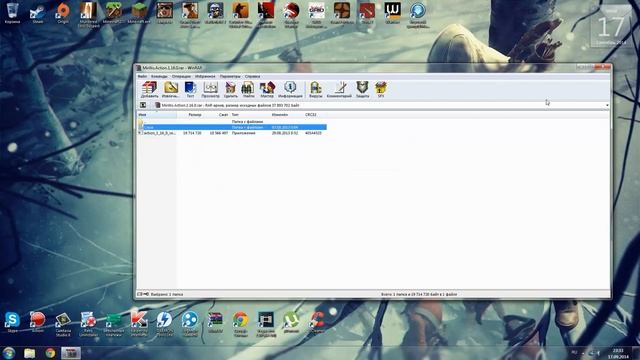The width and height of the screenshot is (640, 360).
Task: Click the Virus scan (Вирусы) toolbar icon
Action: click(x=316, y=89)
